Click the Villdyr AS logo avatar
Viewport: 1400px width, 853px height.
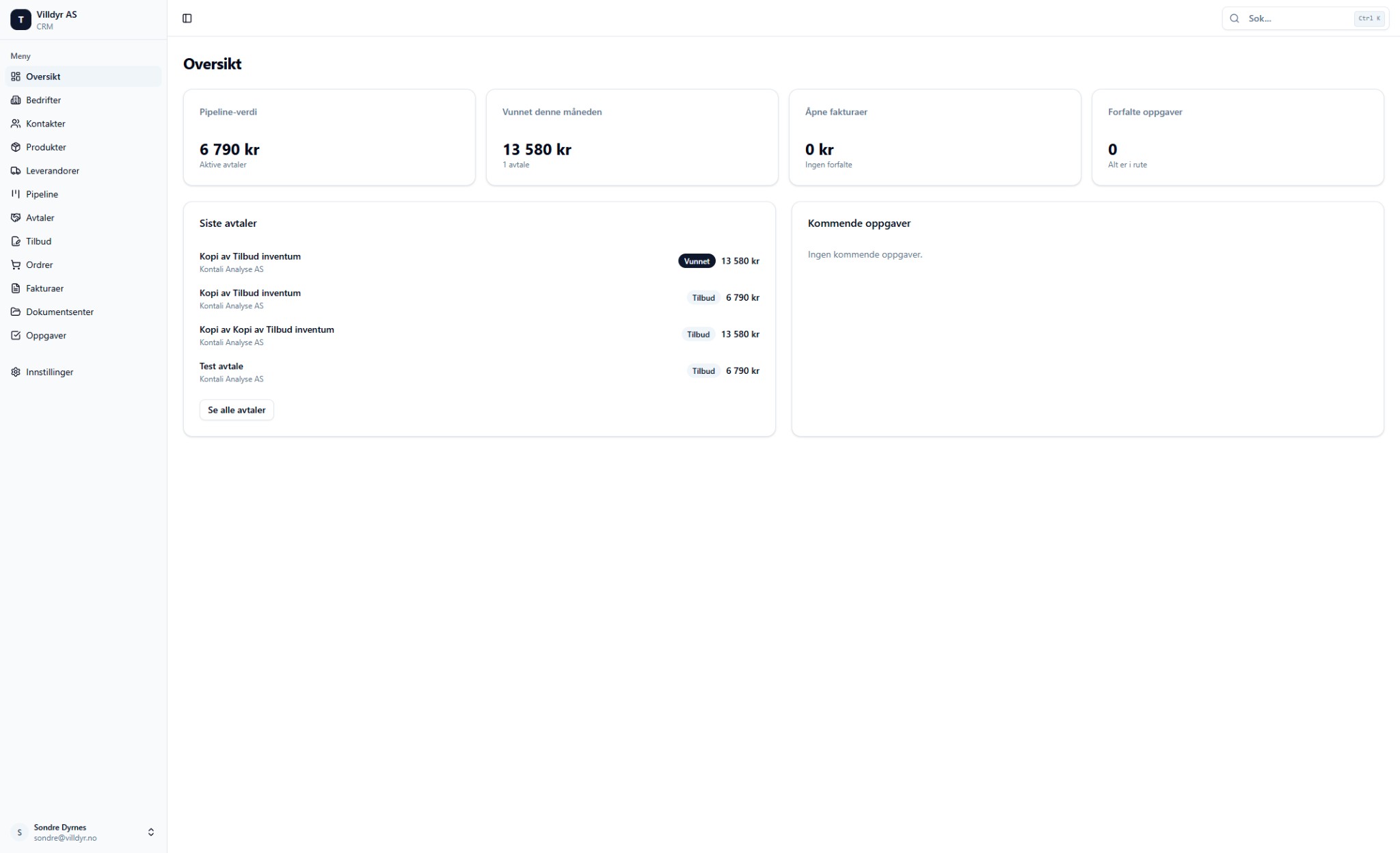pos(20,19)
